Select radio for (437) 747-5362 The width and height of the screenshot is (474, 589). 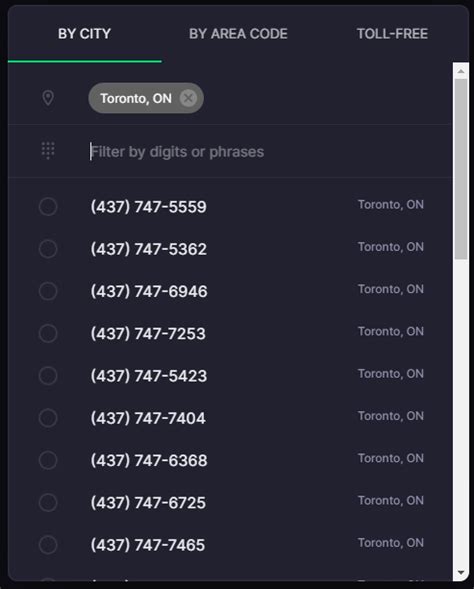[x=48, y=249]
